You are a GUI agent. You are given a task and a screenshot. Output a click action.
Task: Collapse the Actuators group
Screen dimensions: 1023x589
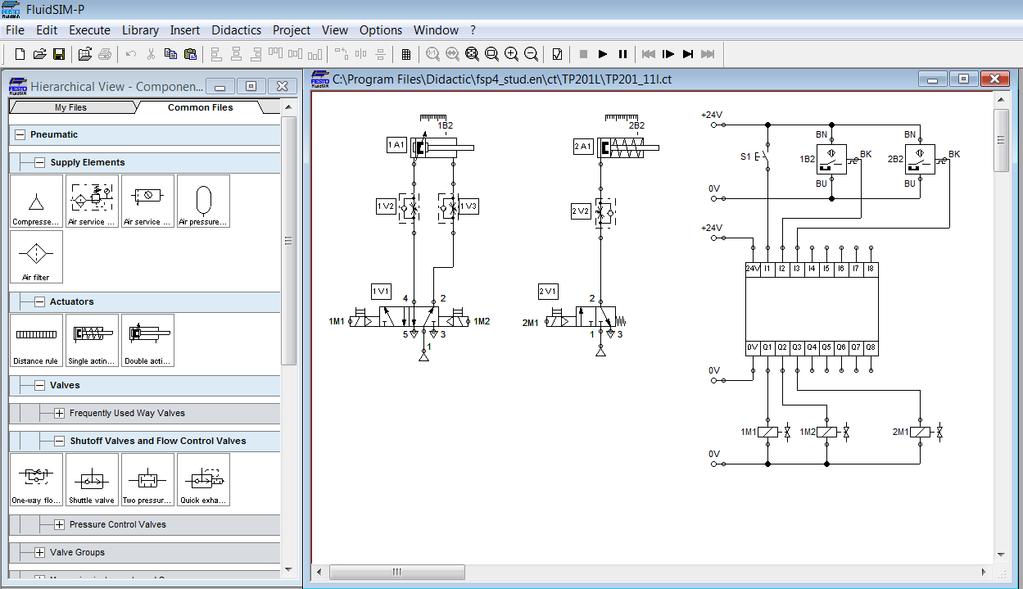(40, 301)
